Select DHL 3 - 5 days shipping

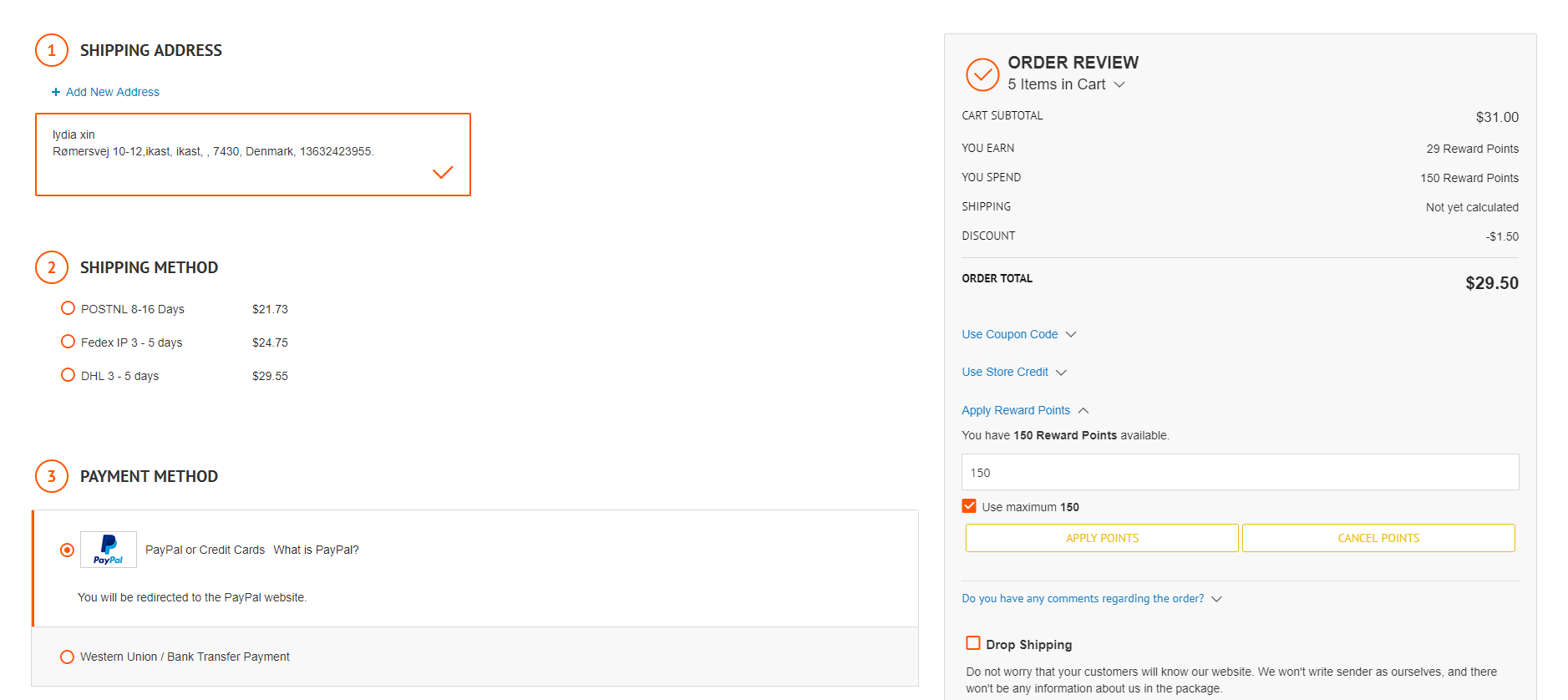pos(68,375)
